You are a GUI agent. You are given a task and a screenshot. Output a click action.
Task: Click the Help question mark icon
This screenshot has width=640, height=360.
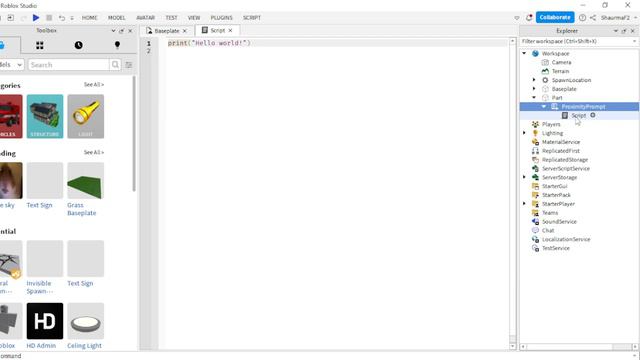(x=582, y=18)
